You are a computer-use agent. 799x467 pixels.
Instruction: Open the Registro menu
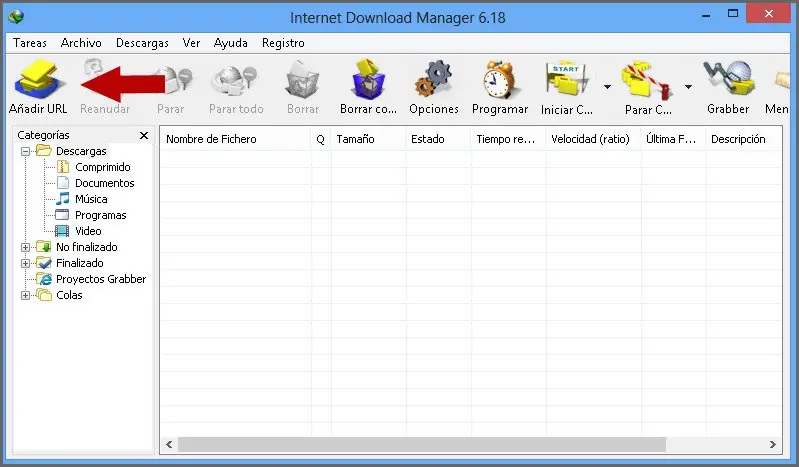pyautogui.click(x=283, y=43)
